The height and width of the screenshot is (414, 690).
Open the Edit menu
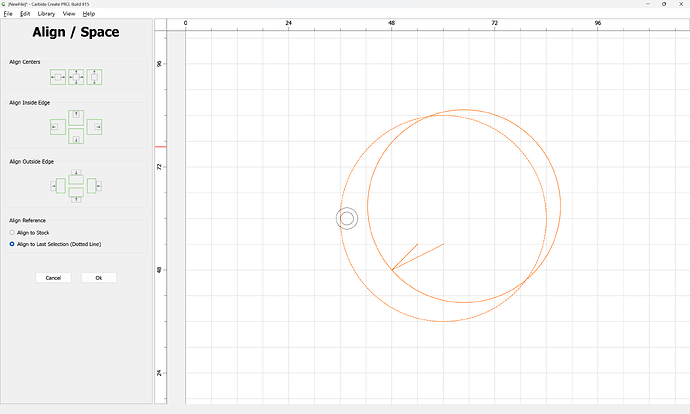pos(25,14)
